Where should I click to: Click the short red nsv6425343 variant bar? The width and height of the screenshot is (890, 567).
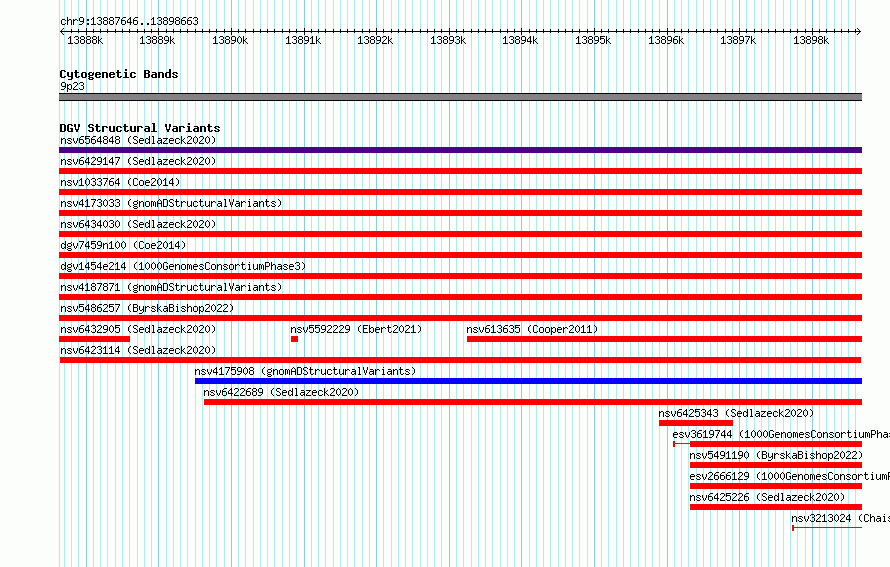pos(696,423)
